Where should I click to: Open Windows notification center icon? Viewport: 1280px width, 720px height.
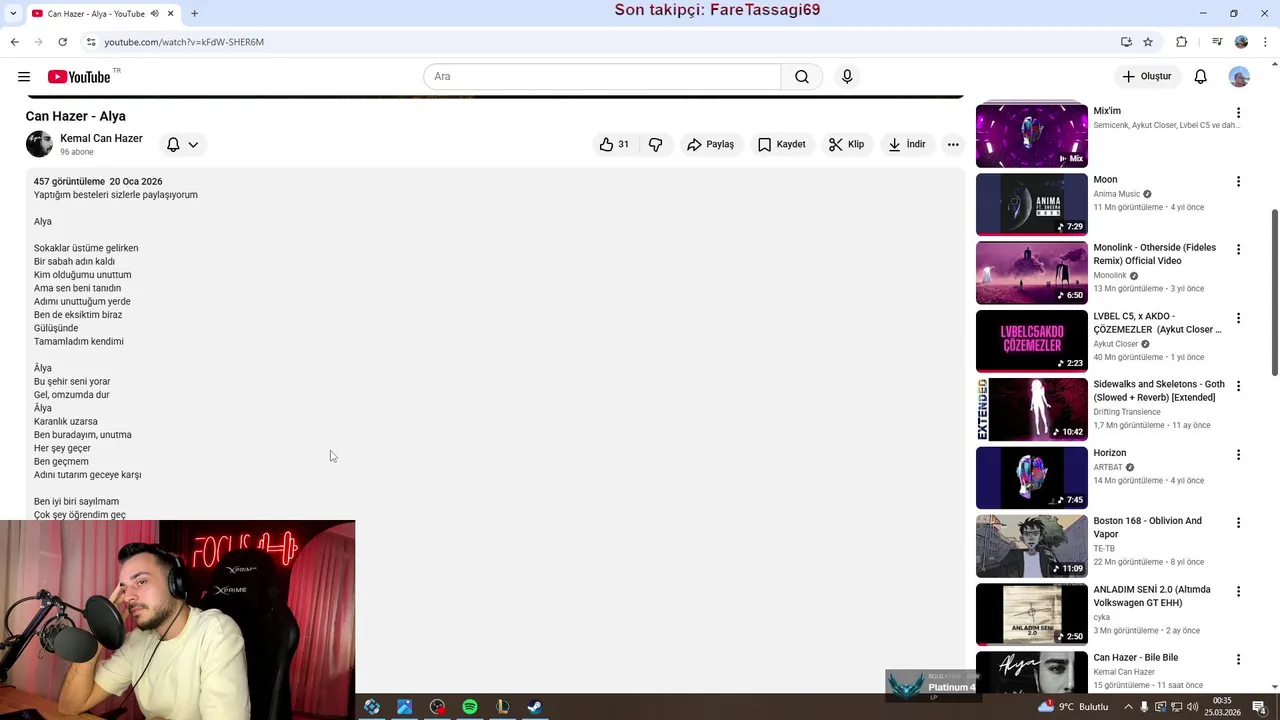(1260, 707)
